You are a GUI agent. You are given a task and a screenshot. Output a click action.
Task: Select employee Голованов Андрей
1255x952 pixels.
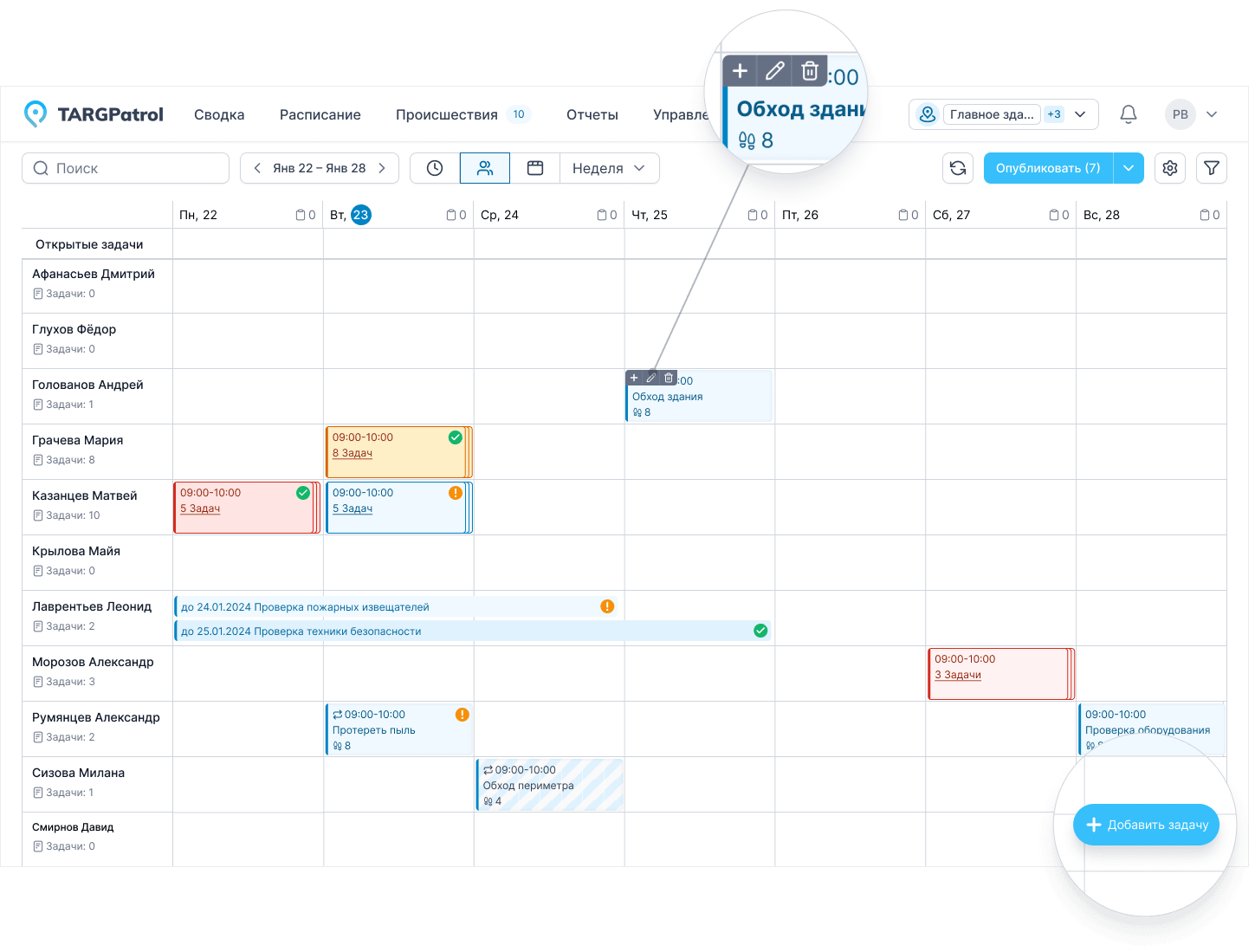point(87,385)
